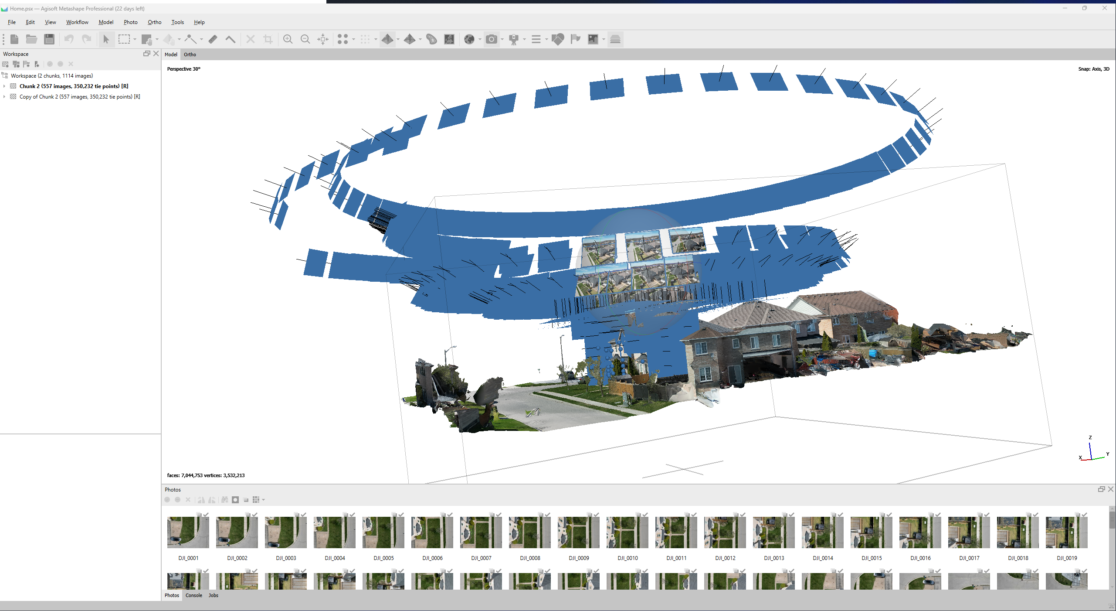Undock the Workspace panel

coord(147,53)
